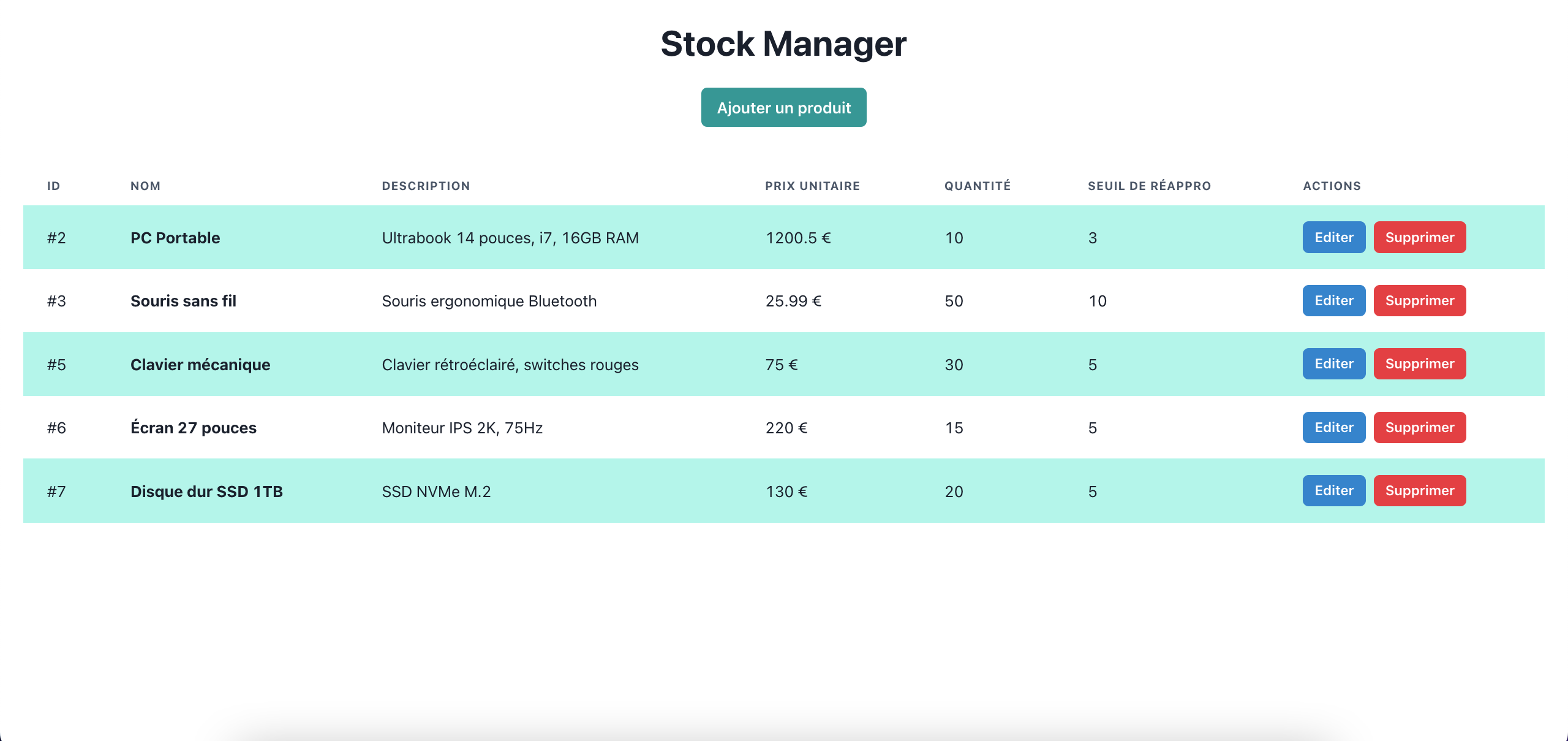Image resolution: width=1568 pixels, height=741 pixels.
Task: Click the Ajouter un produit button
Action: tap(783, 107)
